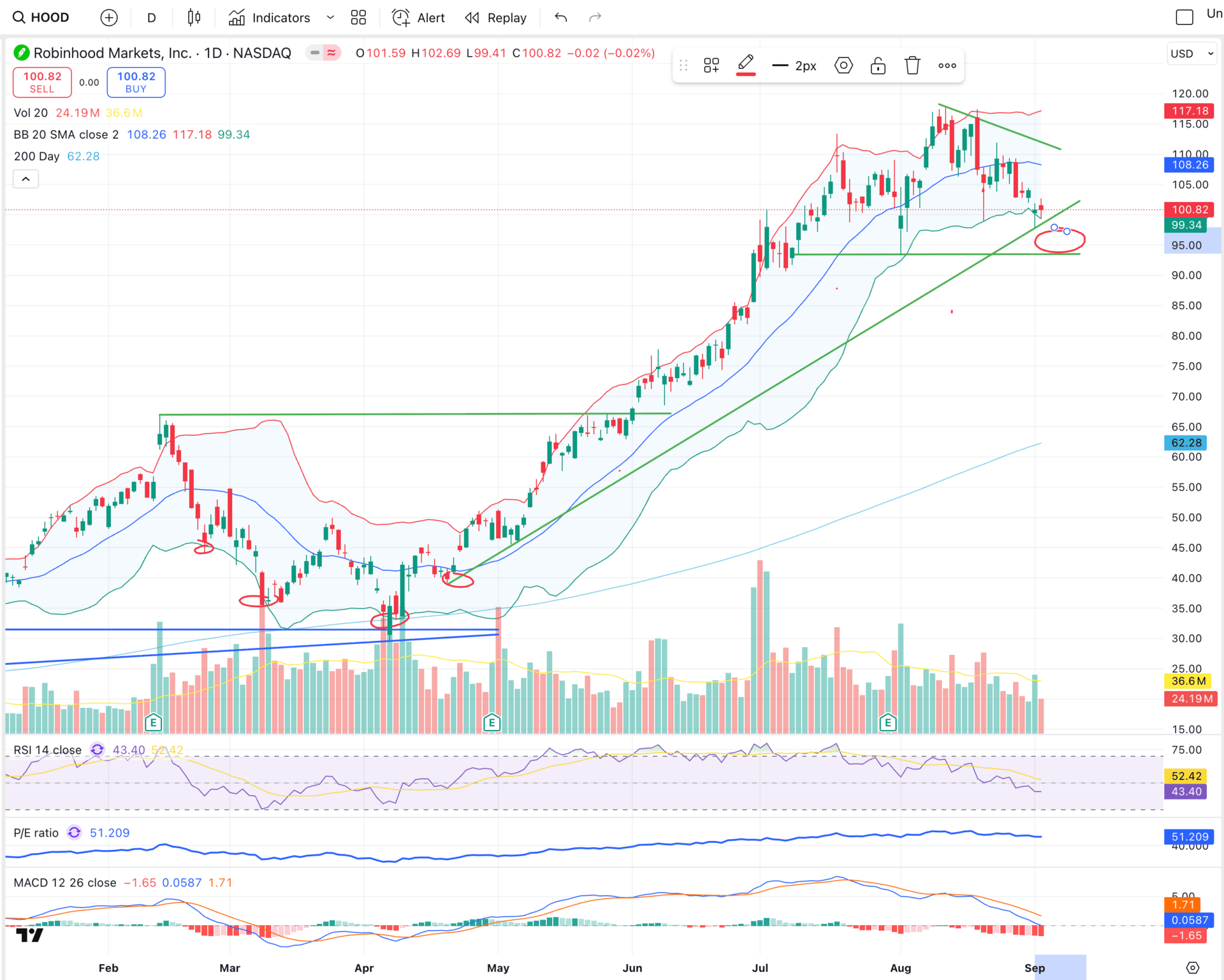The width and height of the screenshot is (1224, 980).
Task: Open the HOOD symbol search
Action: pyautogui.click(x=42, y=17)
